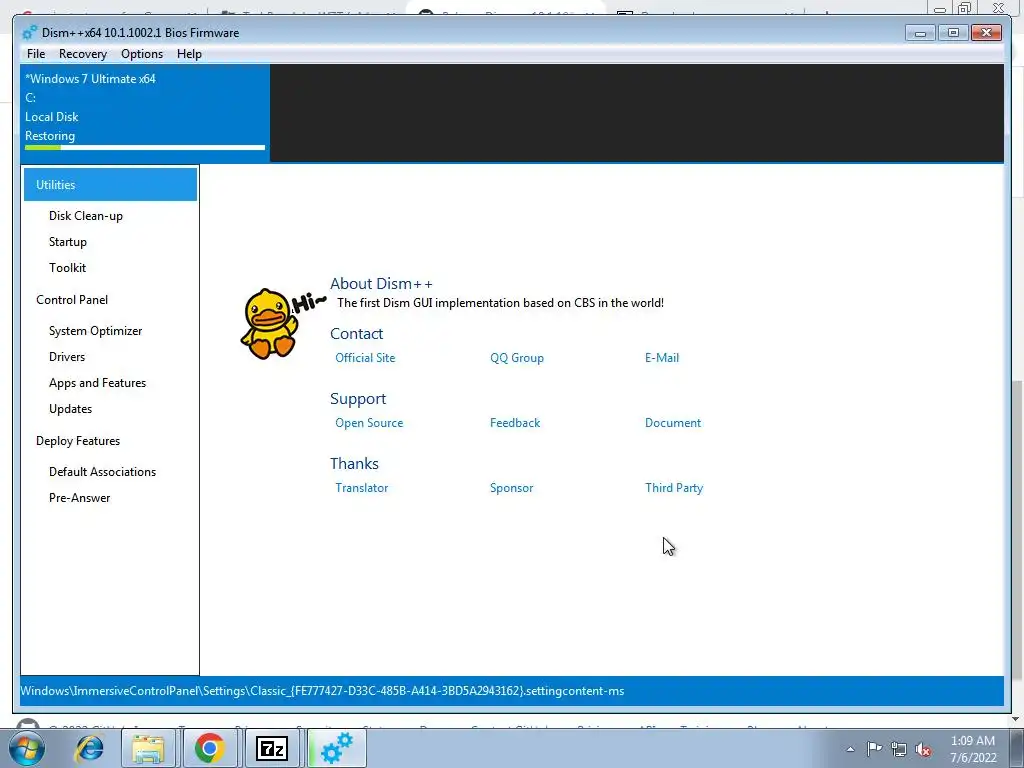The width and height of the screenshot is (1024, 768).
Task: Click the status bar file path text
Action: [x=322, y=691]
